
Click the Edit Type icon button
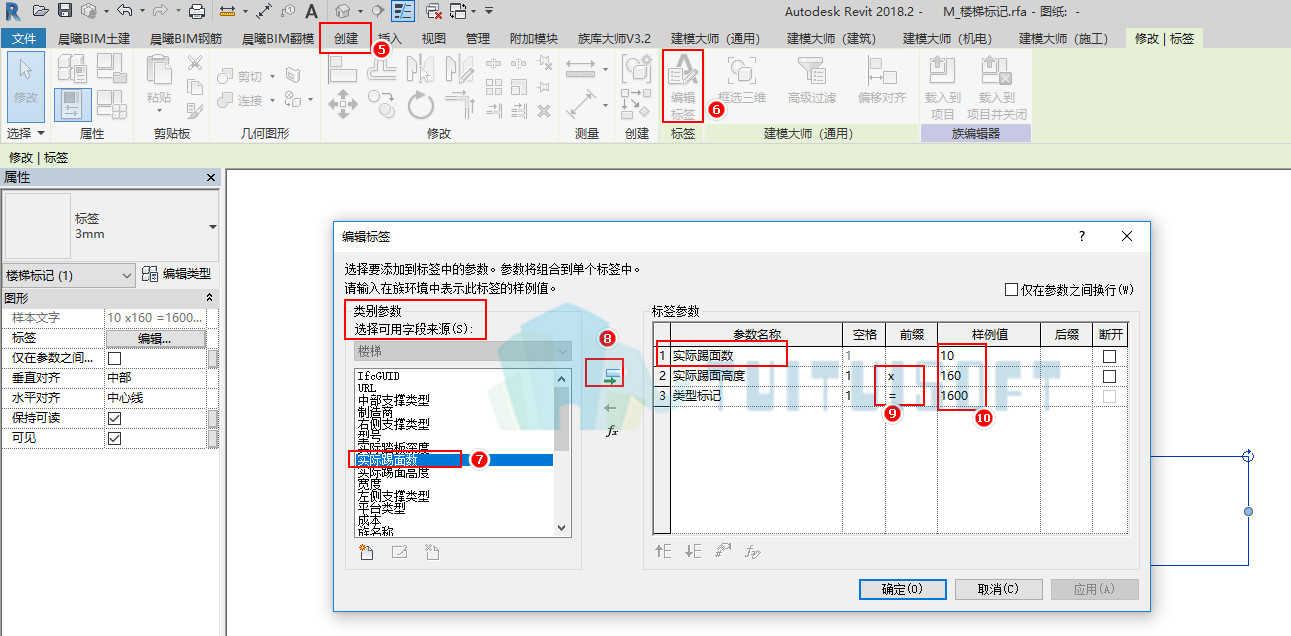tap(176, 274)
